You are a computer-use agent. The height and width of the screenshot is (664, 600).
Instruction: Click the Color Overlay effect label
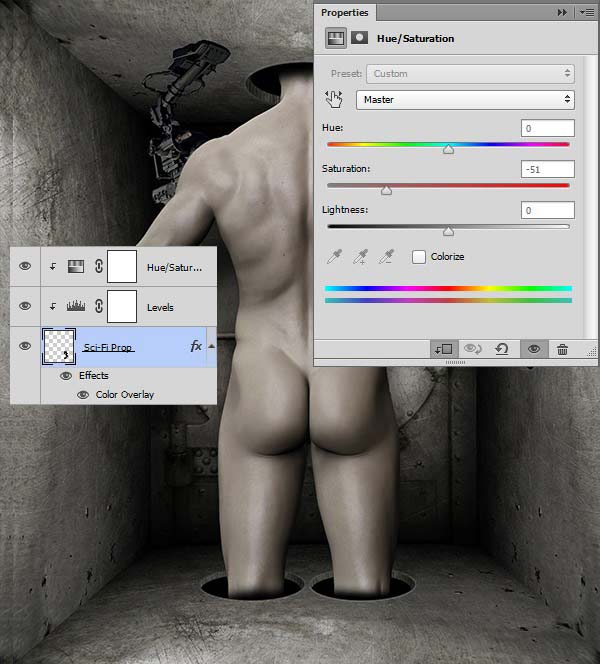[124, 395]
